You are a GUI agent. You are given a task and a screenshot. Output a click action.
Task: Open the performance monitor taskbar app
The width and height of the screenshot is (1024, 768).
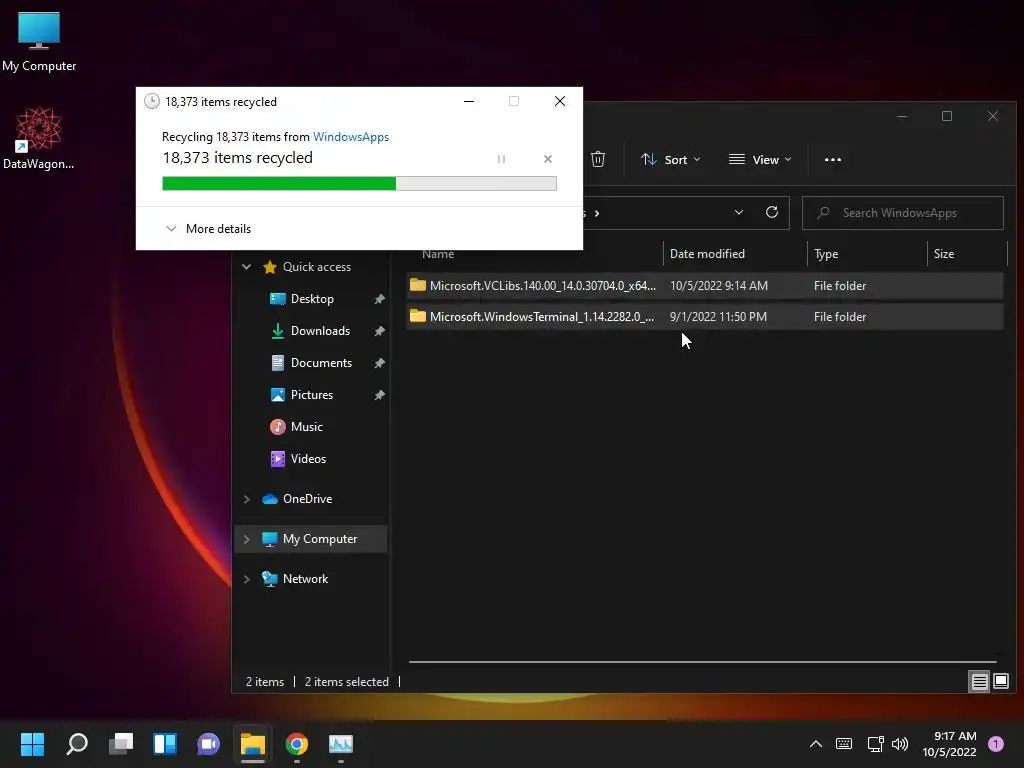click(340, 744)
